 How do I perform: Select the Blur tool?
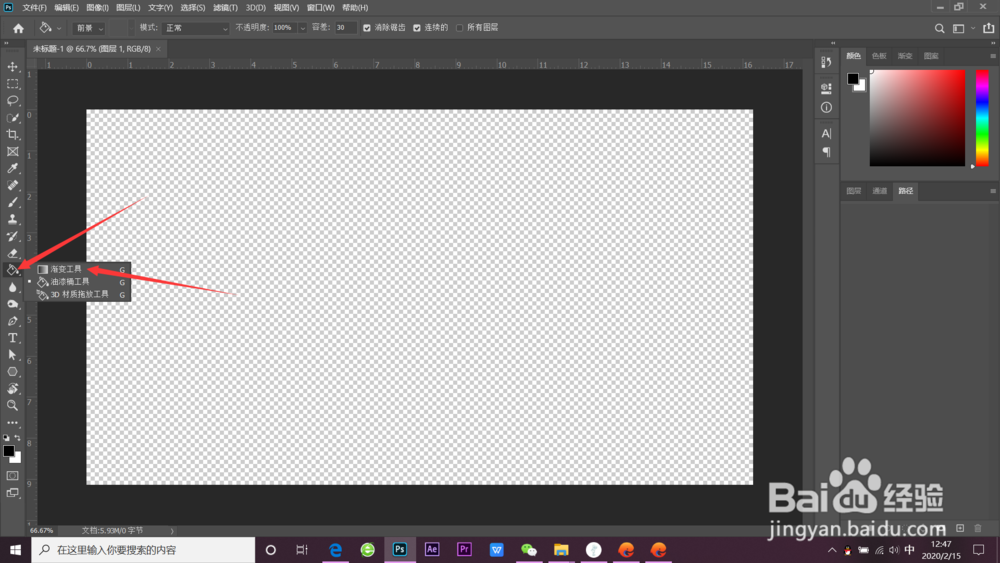[12, 287]
